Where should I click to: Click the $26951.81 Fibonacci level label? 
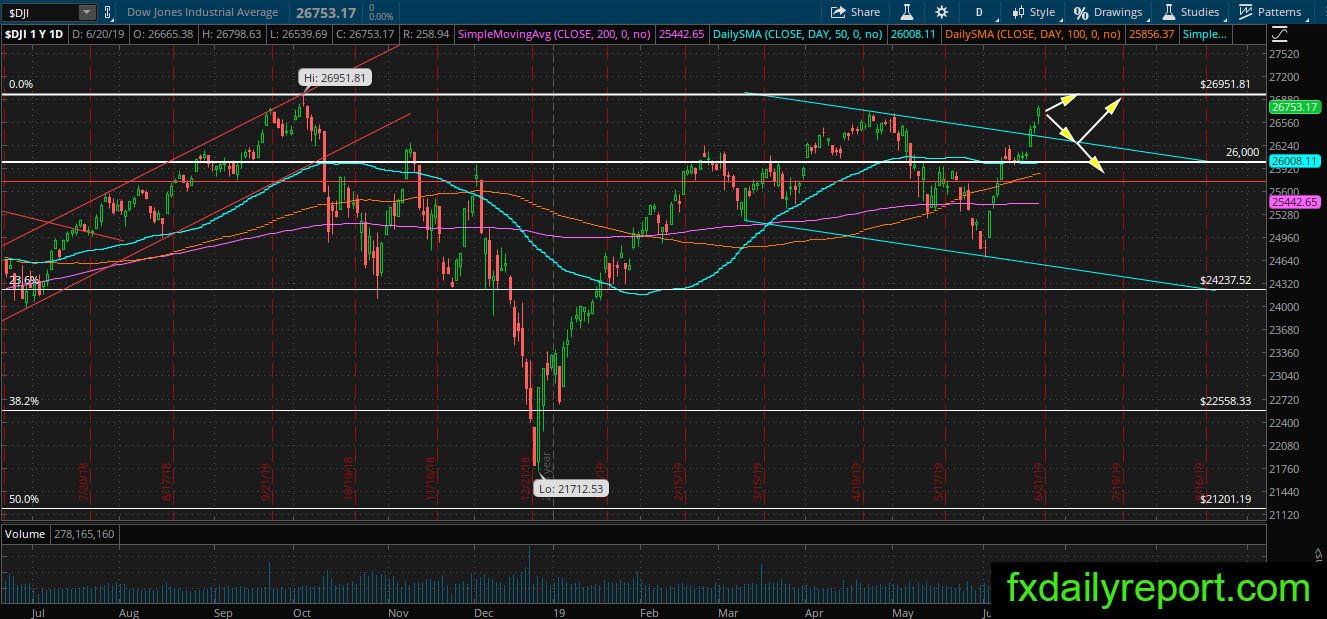(1225, 85)
